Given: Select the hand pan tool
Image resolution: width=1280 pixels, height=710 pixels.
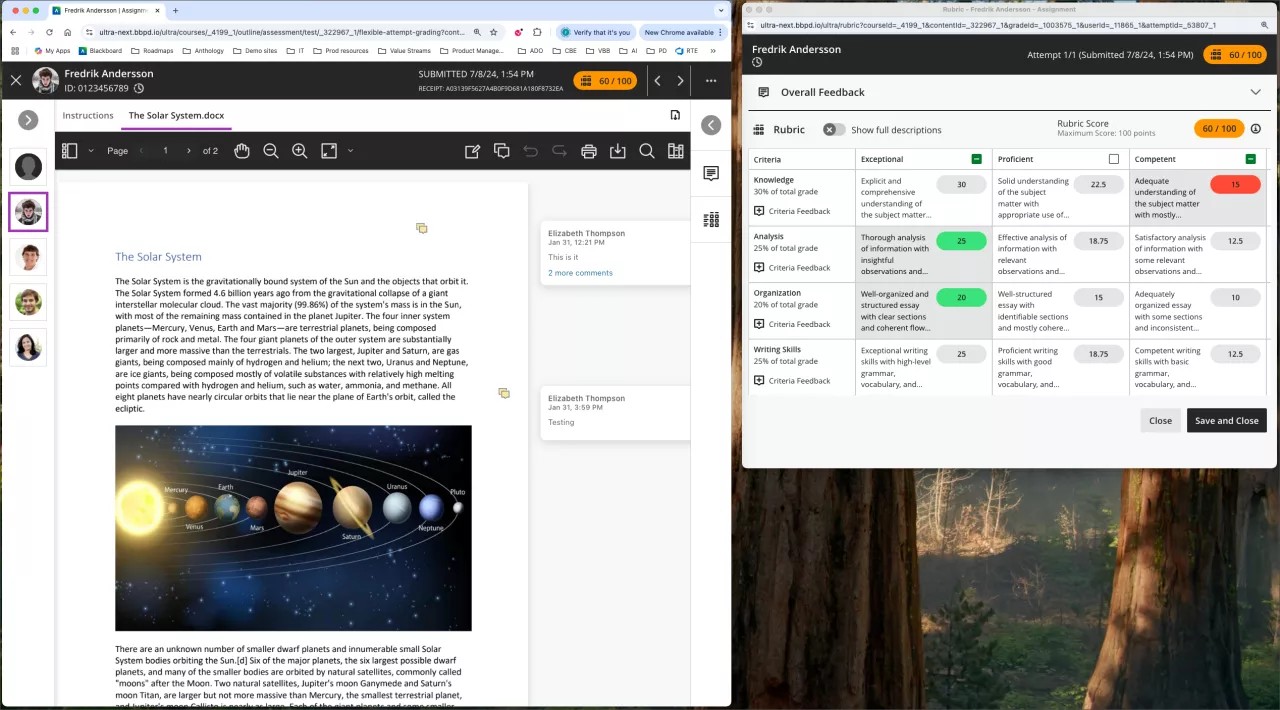Looking at the screenshot, I should point(242,150).
